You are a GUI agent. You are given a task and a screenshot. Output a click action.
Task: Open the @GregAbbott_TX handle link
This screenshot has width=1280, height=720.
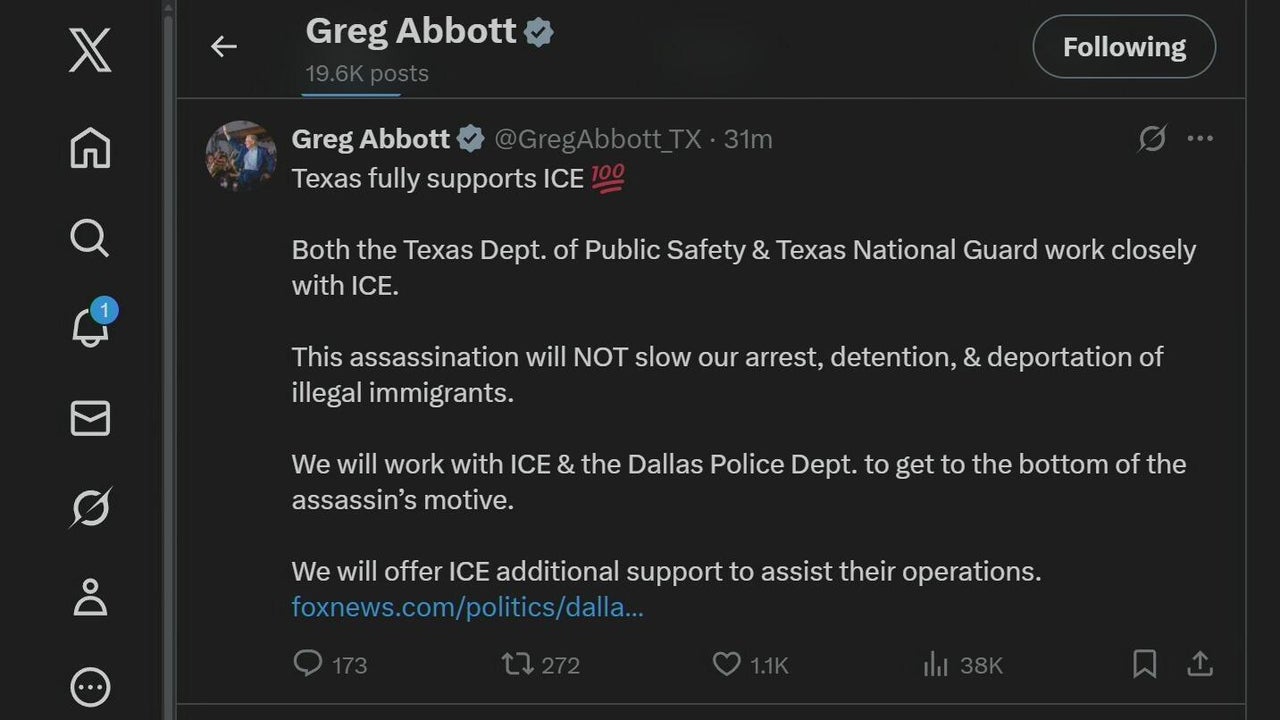tap(598, 139)
